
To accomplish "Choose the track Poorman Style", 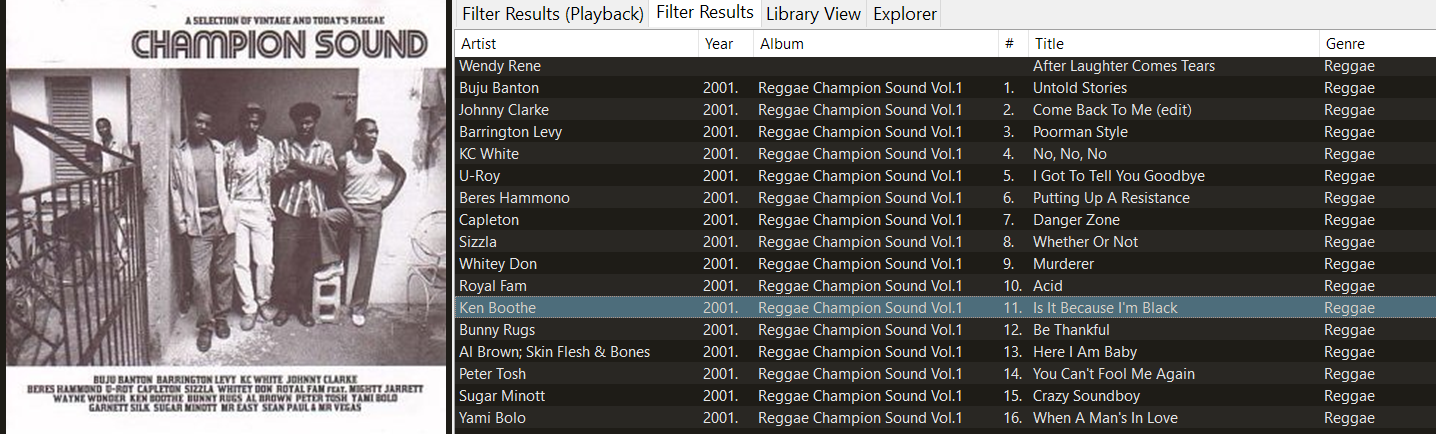I will (x=1080, y=132).
